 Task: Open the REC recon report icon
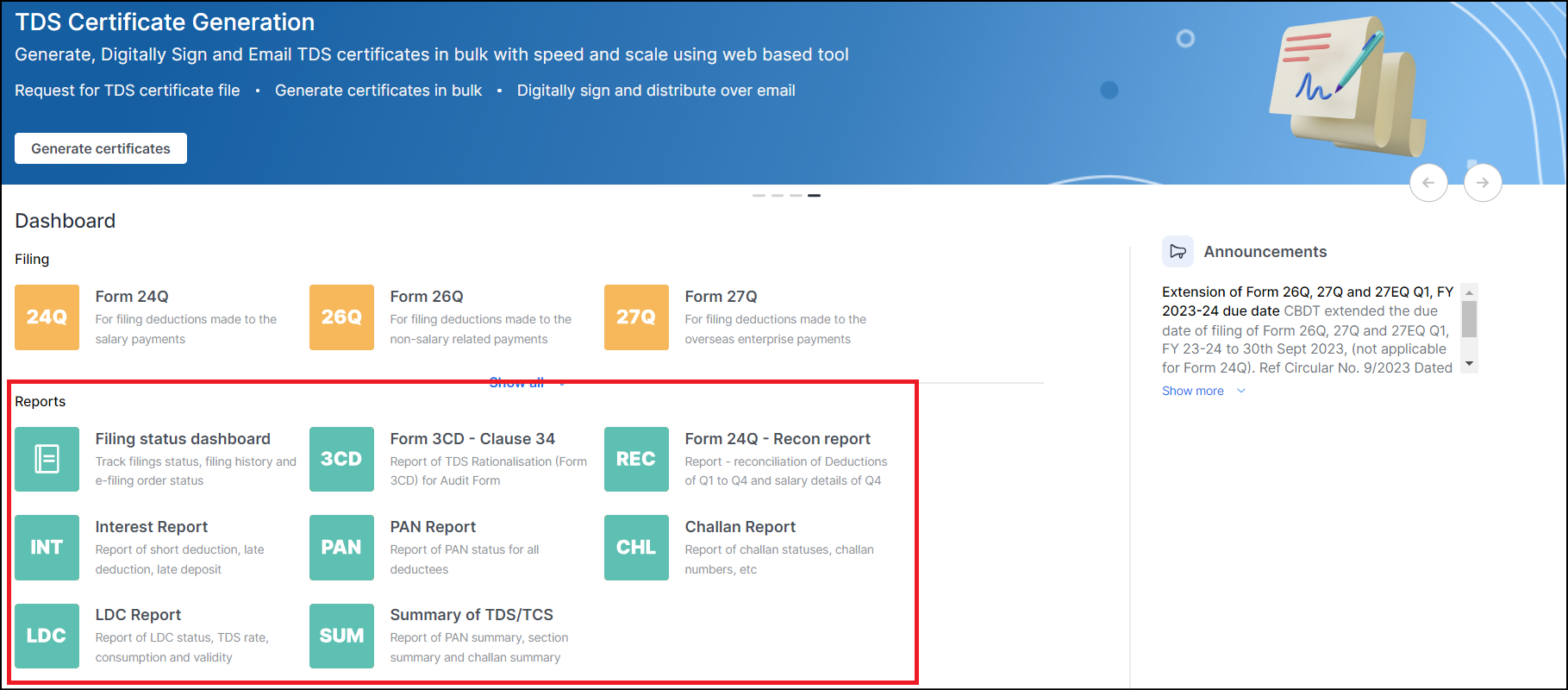click(636, 459)
